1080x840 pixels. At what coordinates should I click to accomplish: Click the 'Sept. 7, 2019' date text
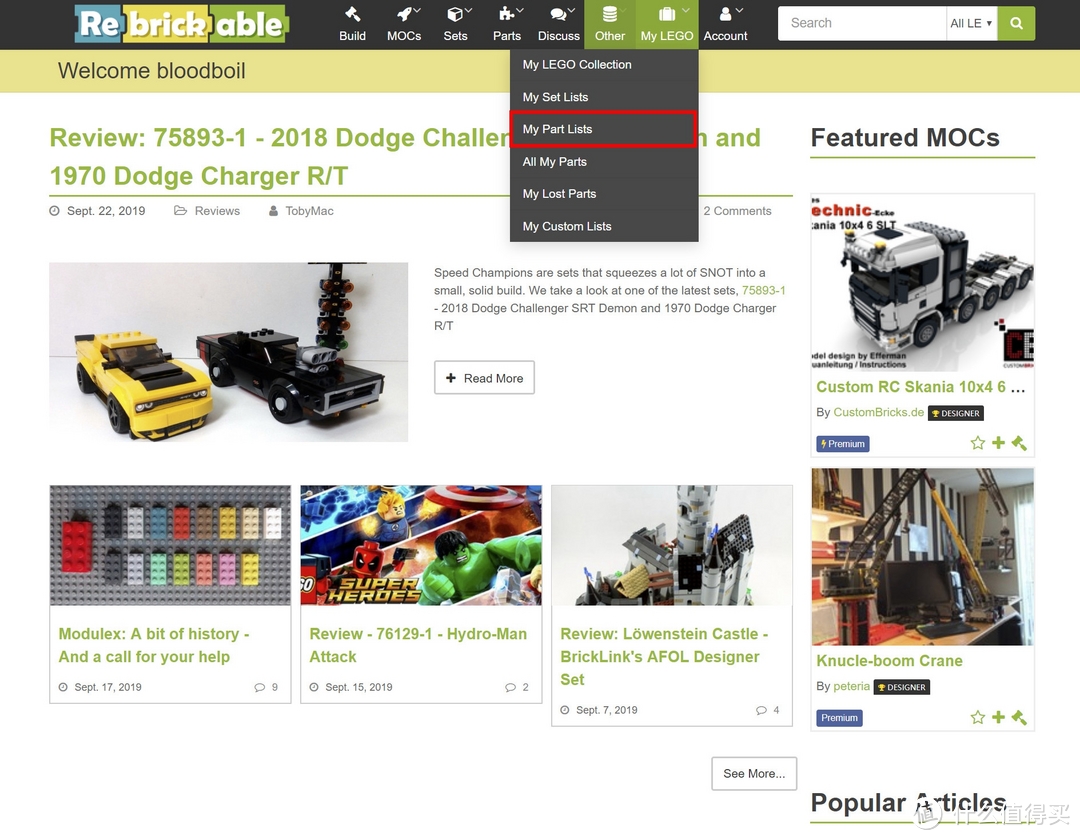tap(607, 710)
